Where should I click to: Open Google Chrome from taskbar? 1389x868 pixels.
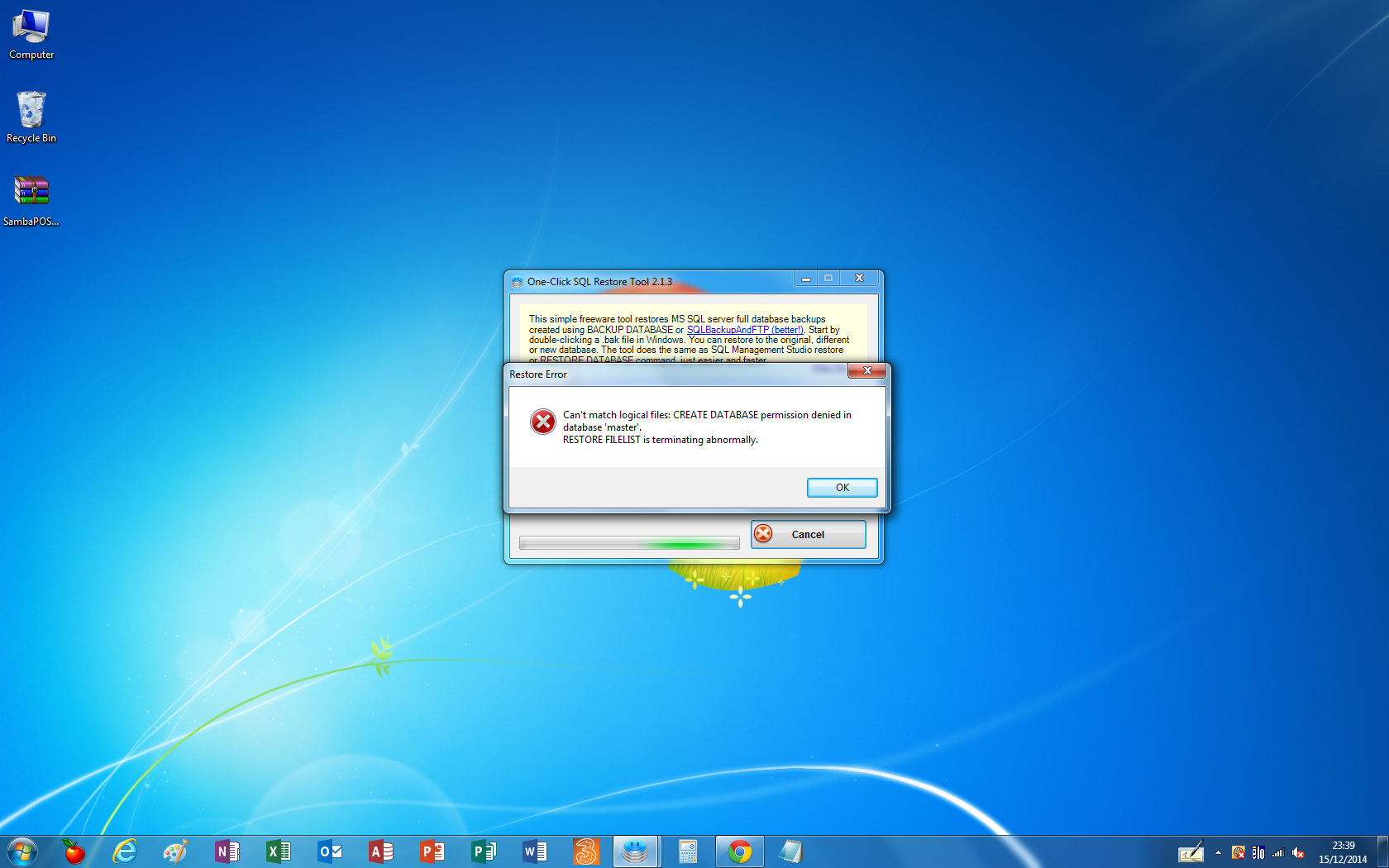click(739, 851)
